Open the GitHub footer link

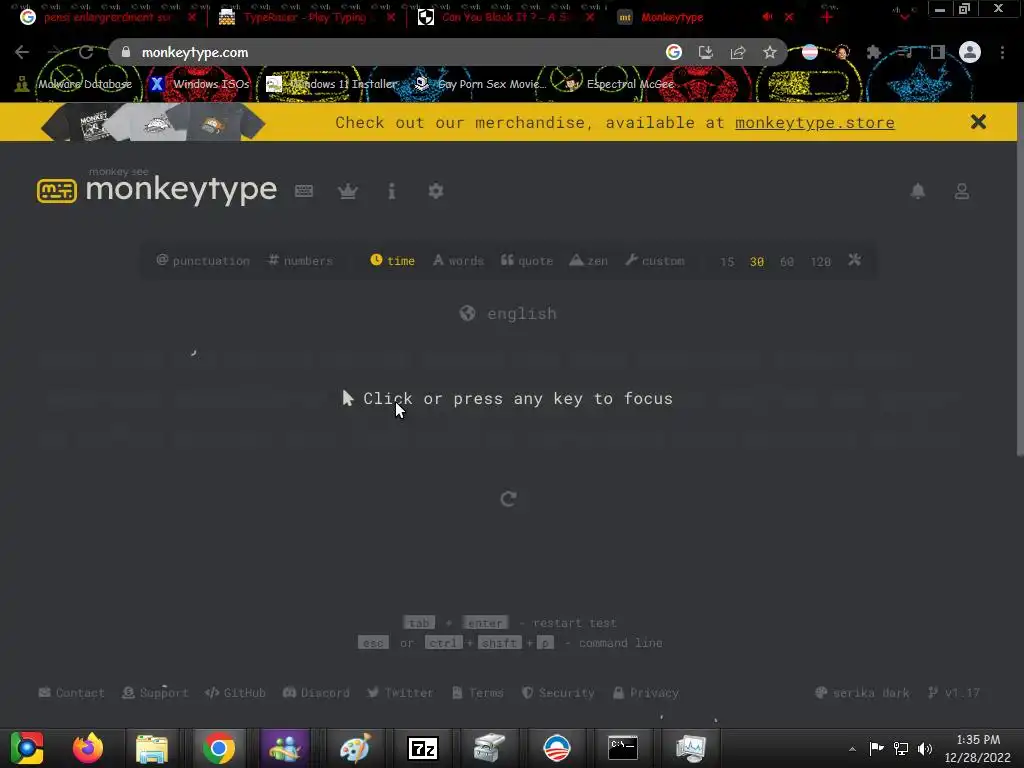[235, 693]
